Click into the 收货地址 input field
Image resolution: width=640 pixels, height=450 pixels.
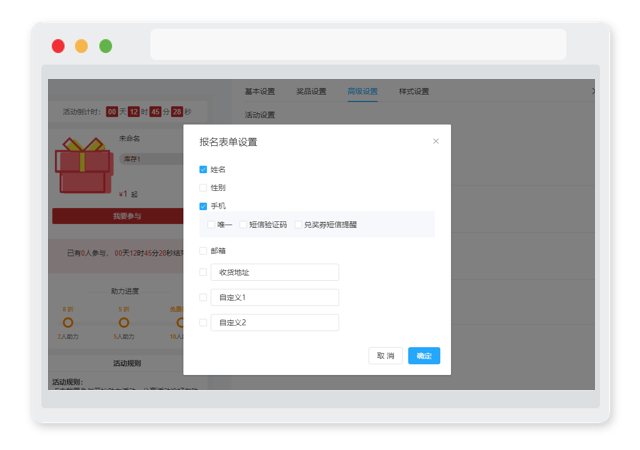coord(275,272)
